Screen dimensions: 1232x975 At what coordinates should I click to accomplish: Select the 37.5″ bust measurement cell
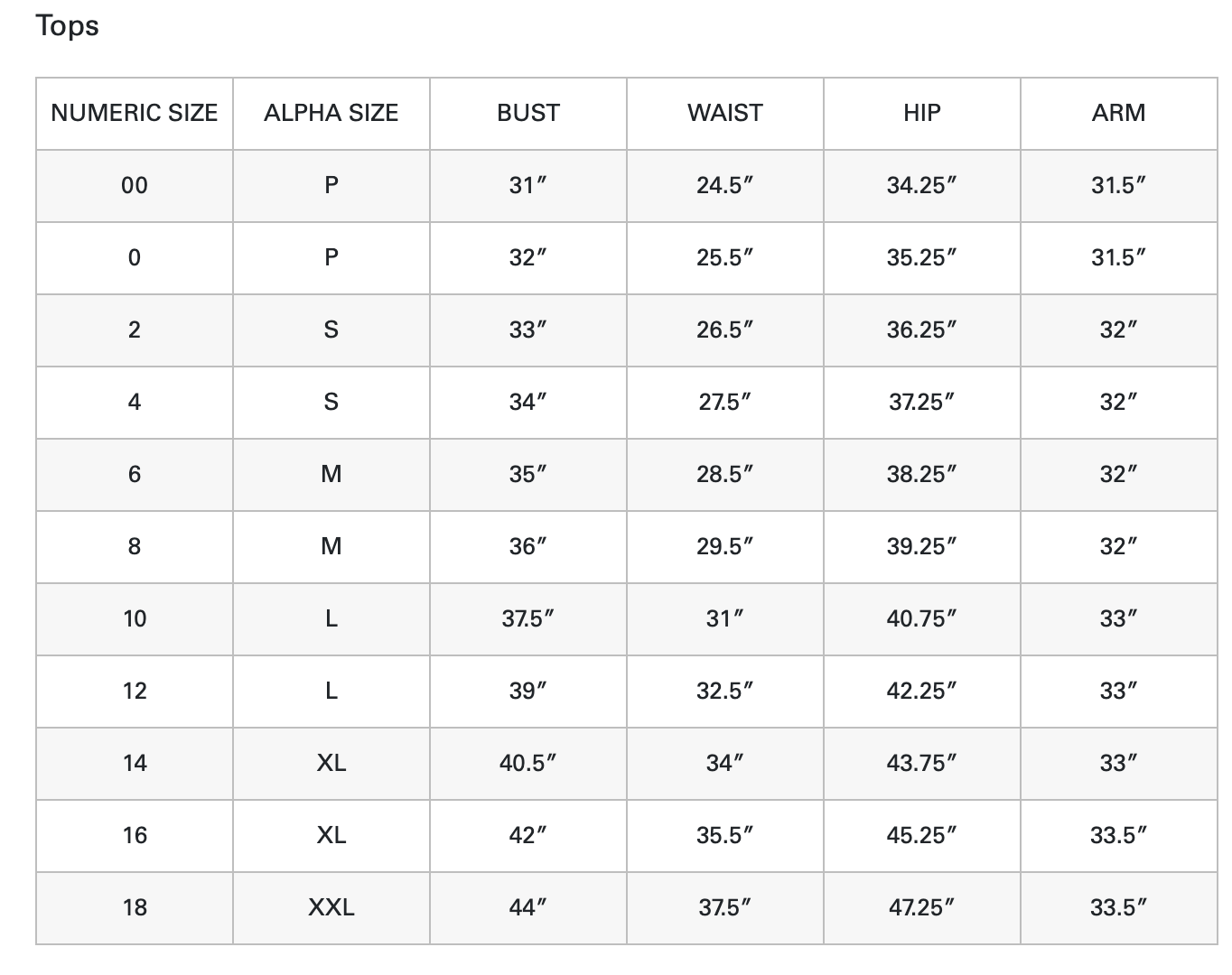[x=528, y=618]
